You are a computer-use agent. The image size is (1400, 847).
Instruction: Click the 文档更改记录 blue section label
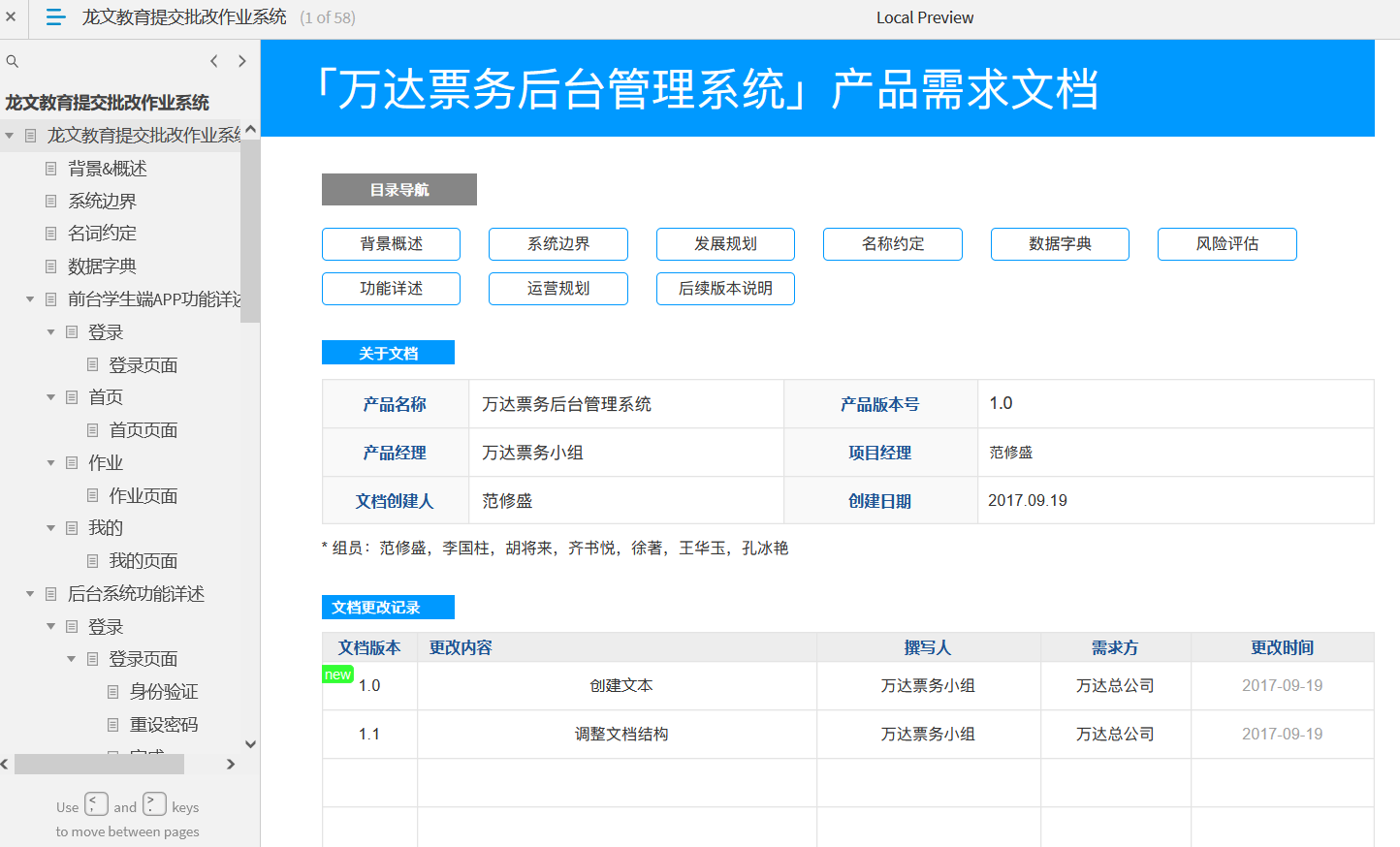388,608
